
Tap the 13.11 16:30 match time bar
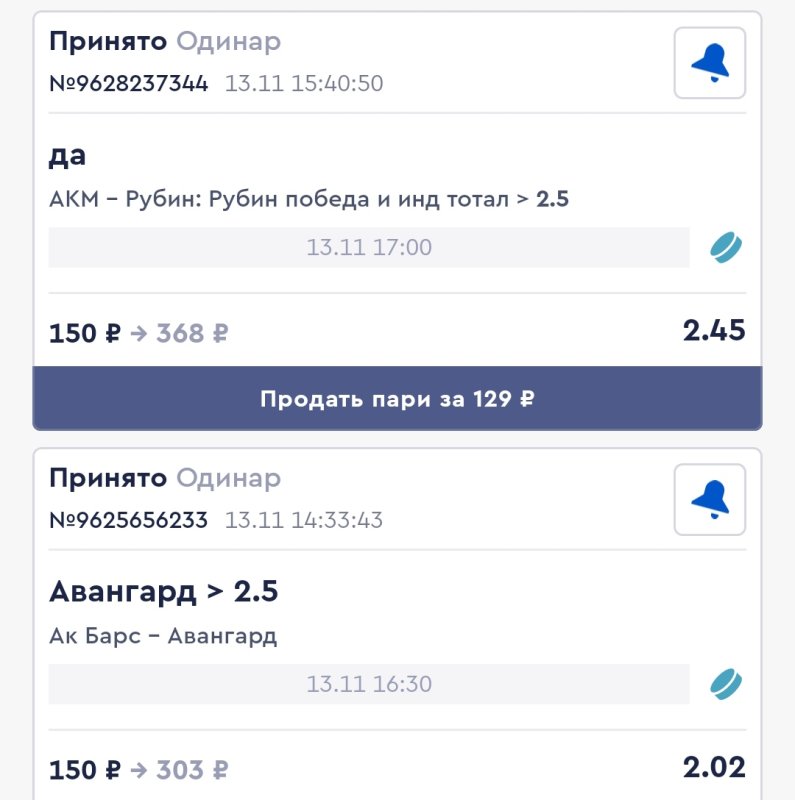click(369, 684)
